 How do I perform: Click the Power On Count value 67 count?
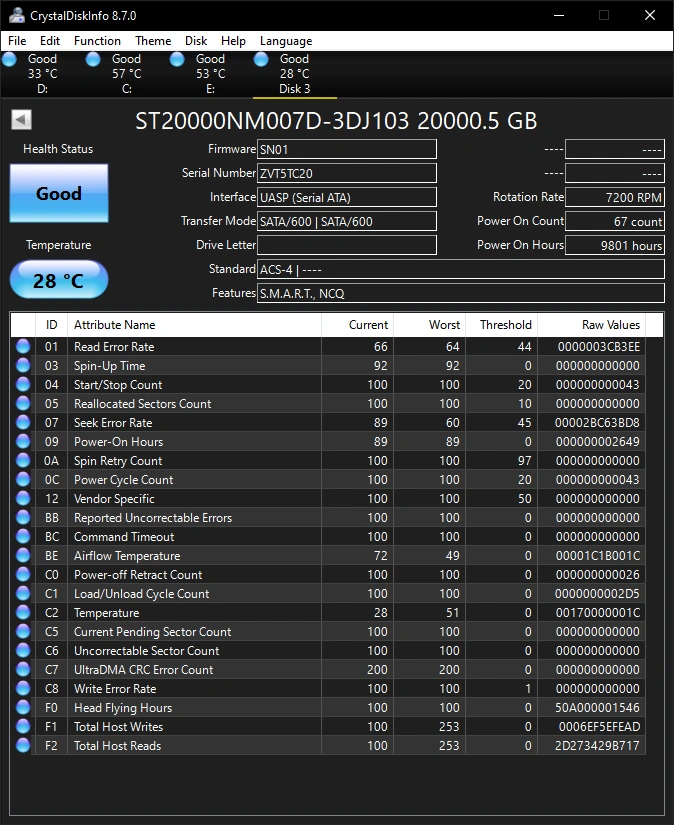pyautogui.click(x=615, y=222)
